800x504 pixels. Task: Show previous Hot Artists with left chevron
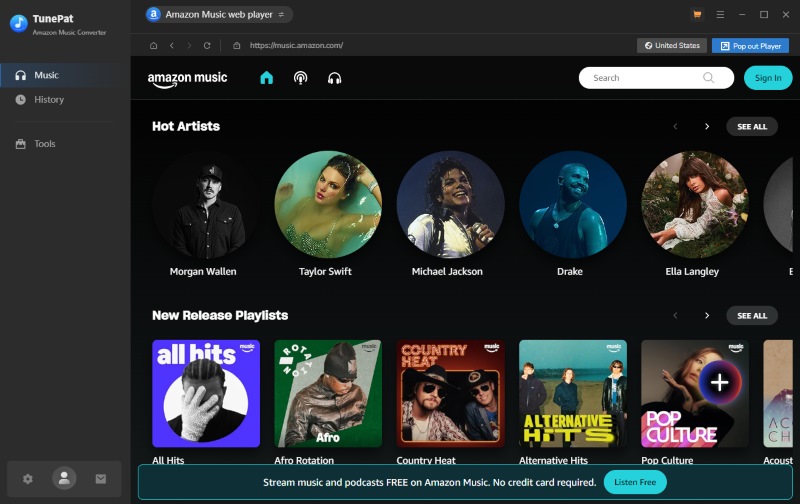(x=675, y=127)
